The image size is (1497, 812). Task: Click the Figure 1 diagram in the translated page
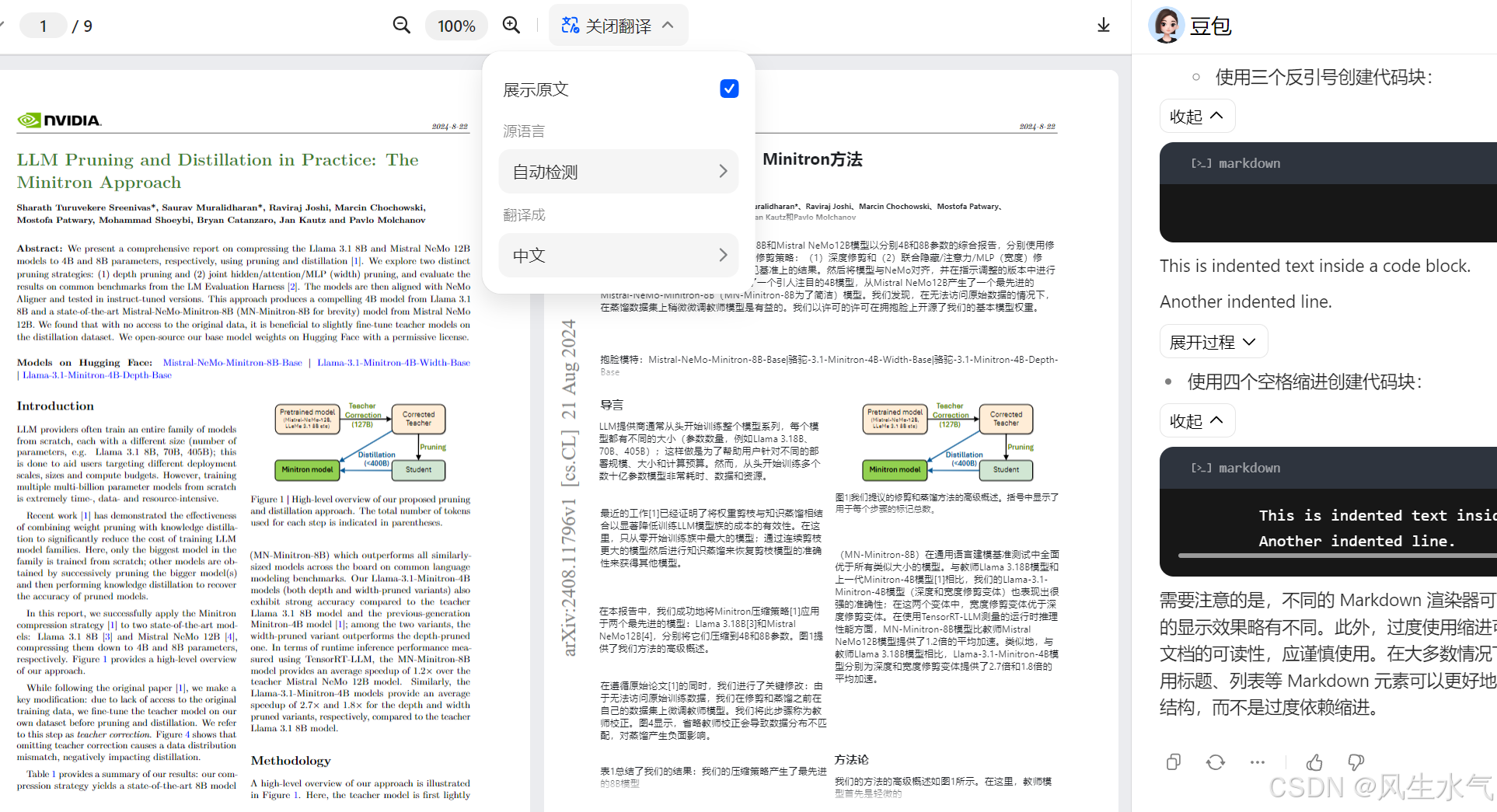(948, 441)
